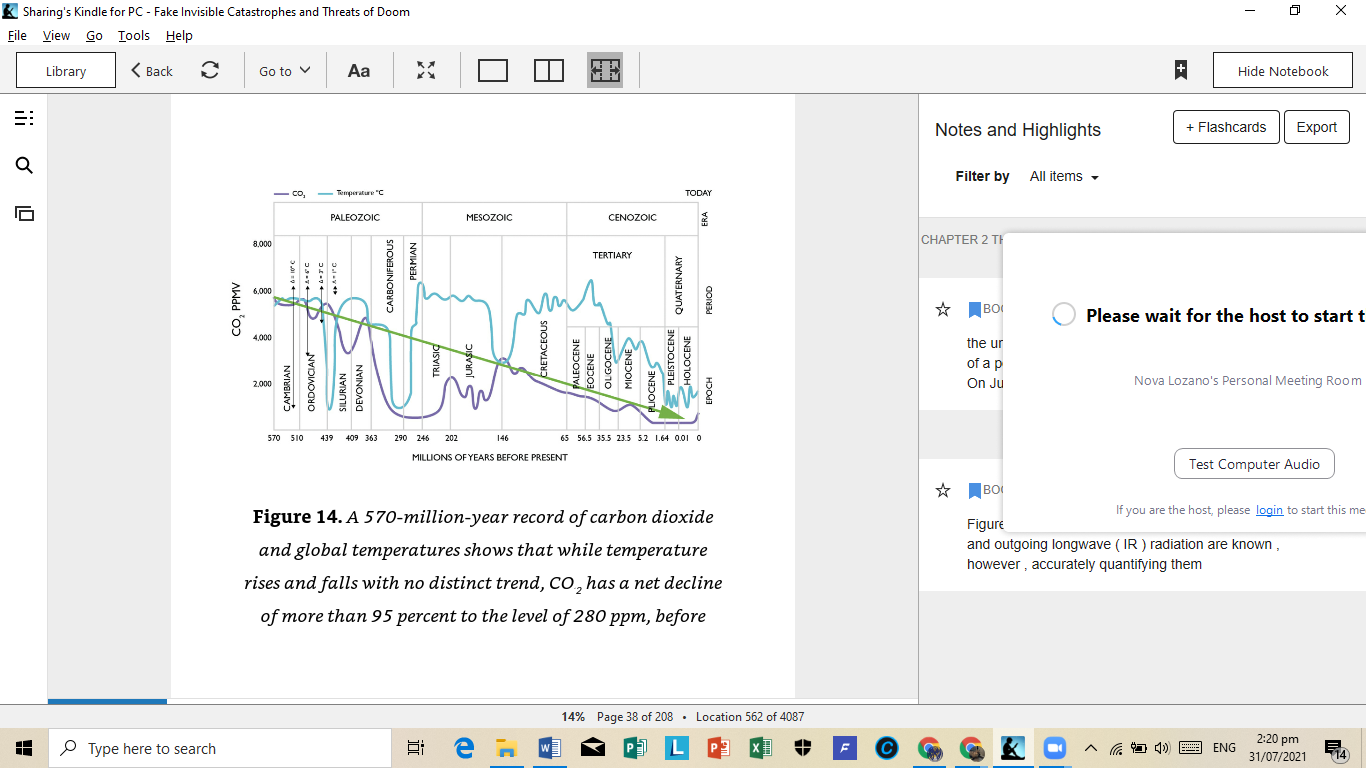Show hidden system tray icons
Image resolution: width=1366 pixels, height=768 pixels.
point(1090,748)
